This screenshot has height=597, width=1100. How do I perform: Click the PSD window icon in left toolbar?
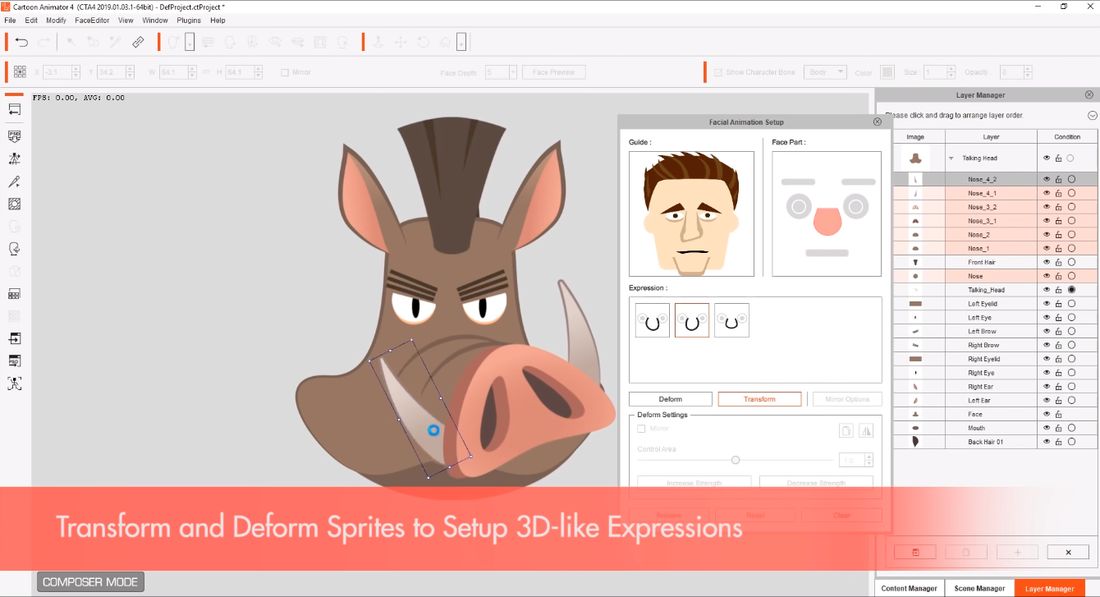[15, 361]
